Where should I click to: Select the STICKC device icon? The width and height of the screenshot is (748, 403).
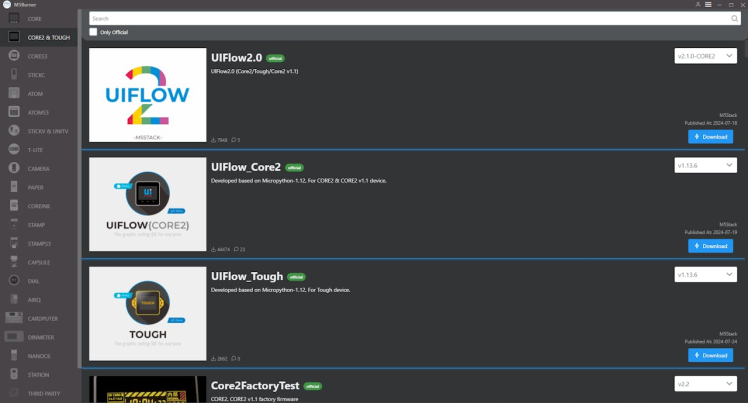pyautogui.click(x=14, y=74)
